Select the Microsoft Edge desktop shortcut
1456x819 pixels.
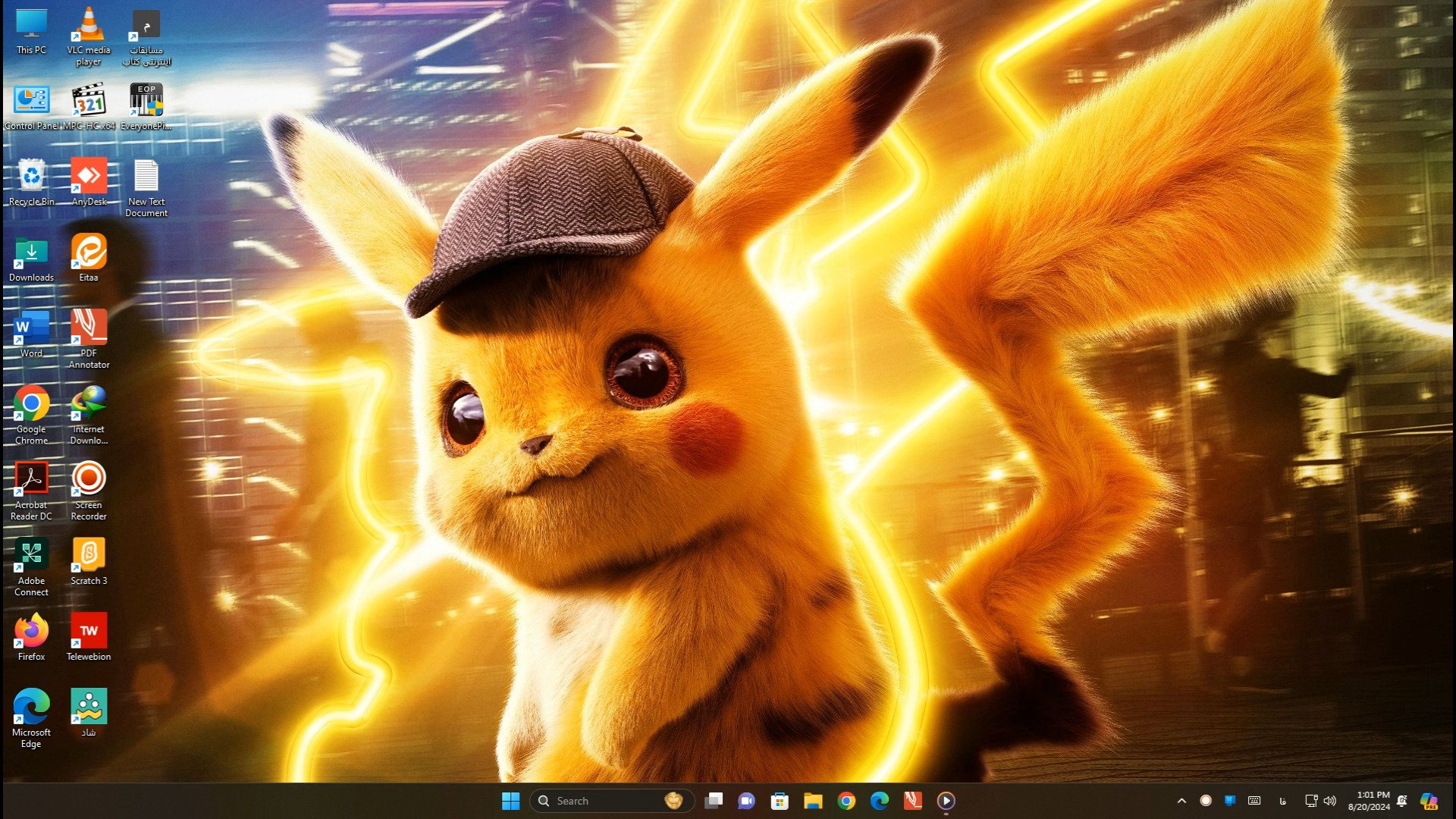click(x=31, y=719)
